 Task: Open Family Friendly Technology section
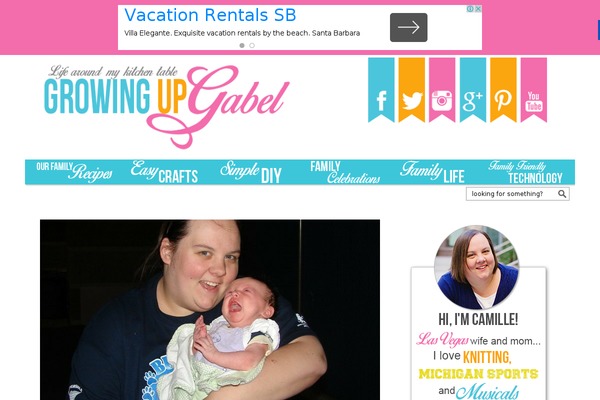(x=525, y=172)
